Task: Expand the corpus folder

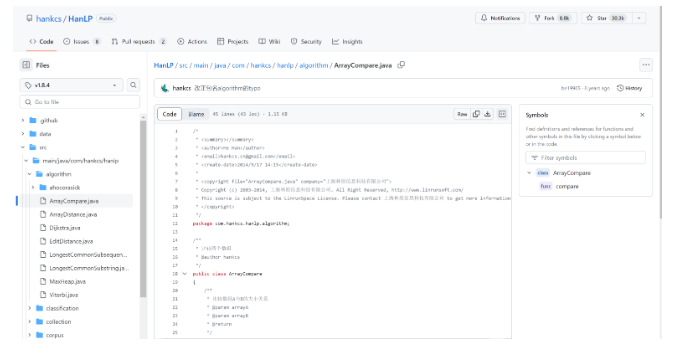Action: click(30, 335)
